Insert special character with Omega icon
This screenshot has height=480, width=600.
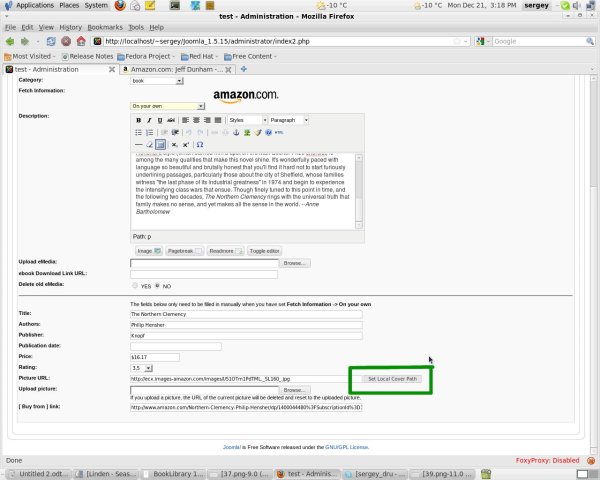pyautogui.click(x=200, y=145)
